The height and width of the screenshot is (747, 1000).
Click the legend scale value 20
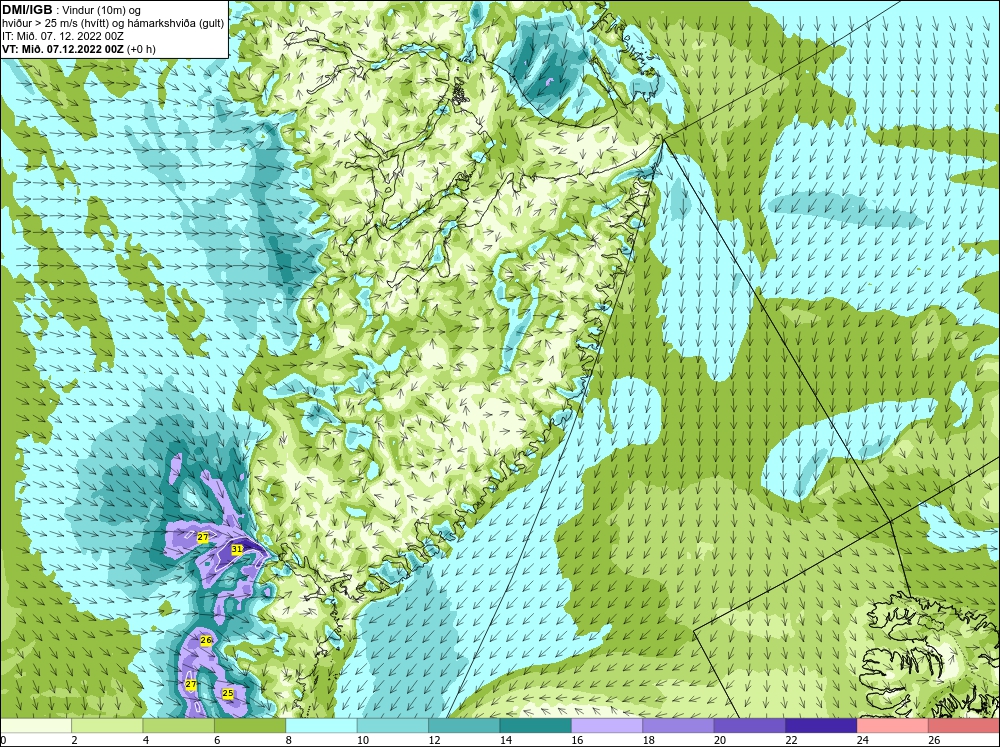pos(720,740)
